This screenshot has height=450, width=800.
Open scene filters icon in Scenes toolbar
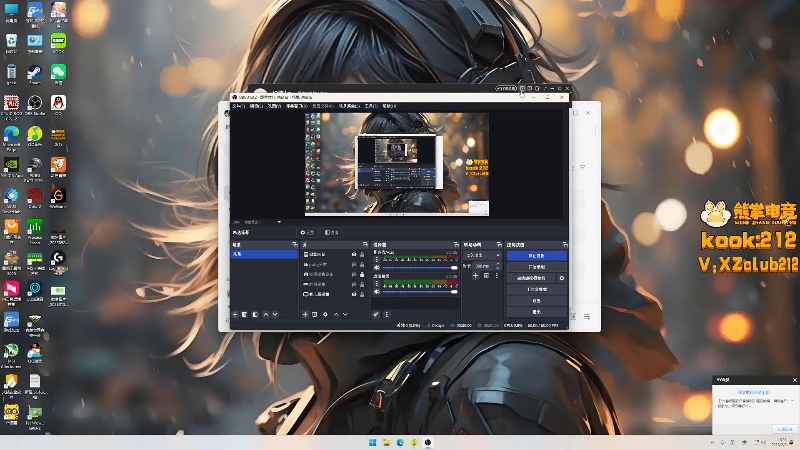pos(255,315)
